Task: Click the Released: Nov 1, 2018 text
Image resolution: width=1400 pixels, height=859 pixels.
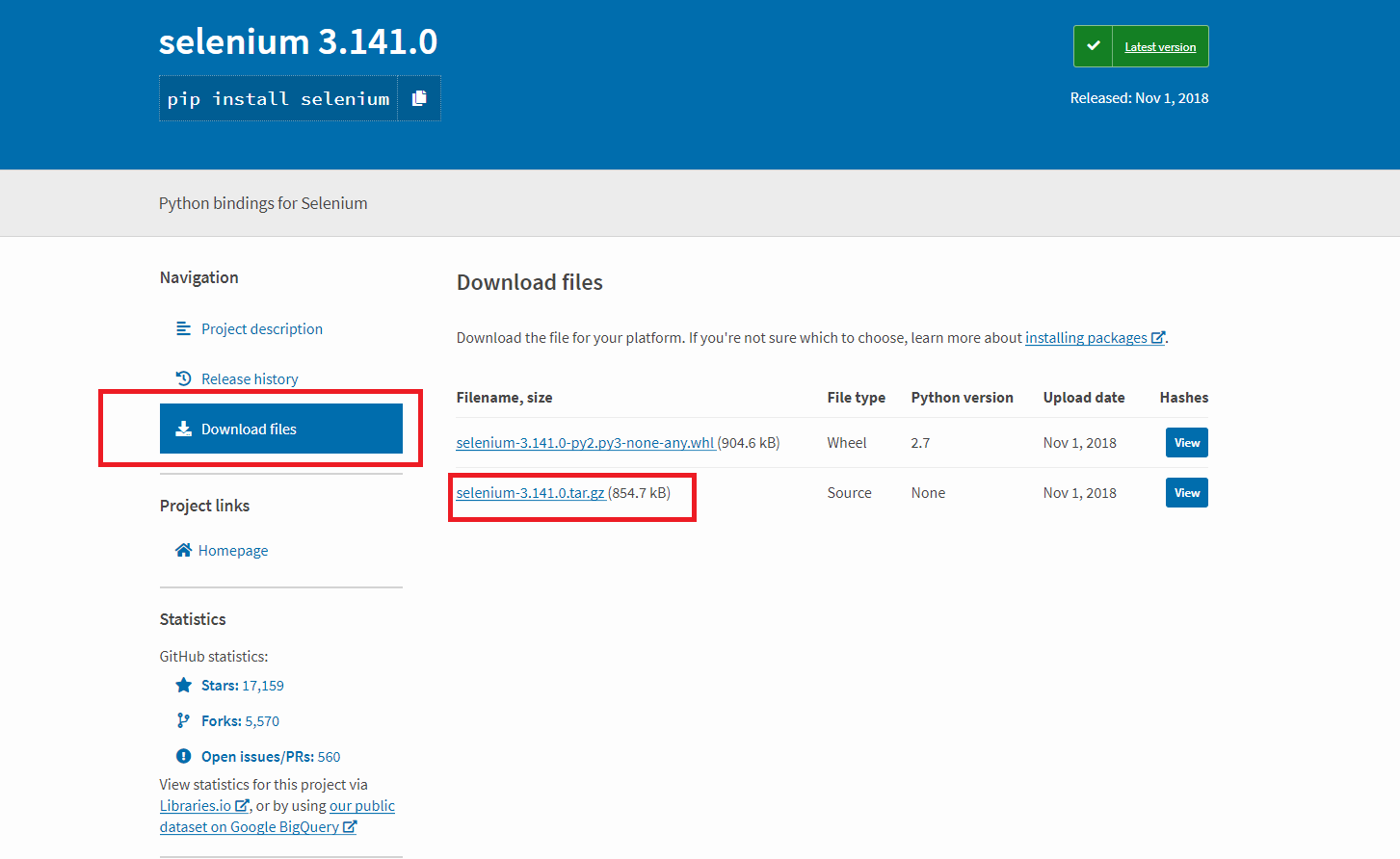Action: point(1139,97)
